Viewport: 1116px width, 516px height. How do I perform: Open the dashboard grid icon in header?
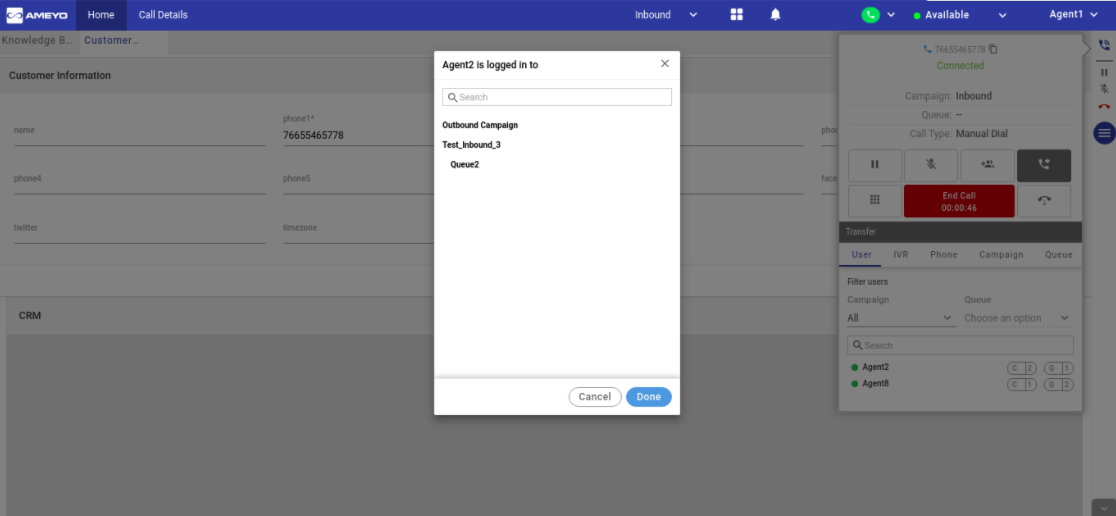point(737,15)
